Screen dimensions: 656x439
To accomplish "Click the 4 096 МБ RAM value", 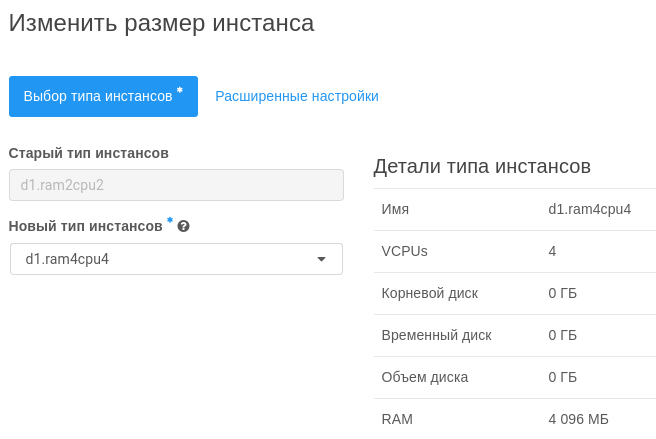I will pos(578,419).
